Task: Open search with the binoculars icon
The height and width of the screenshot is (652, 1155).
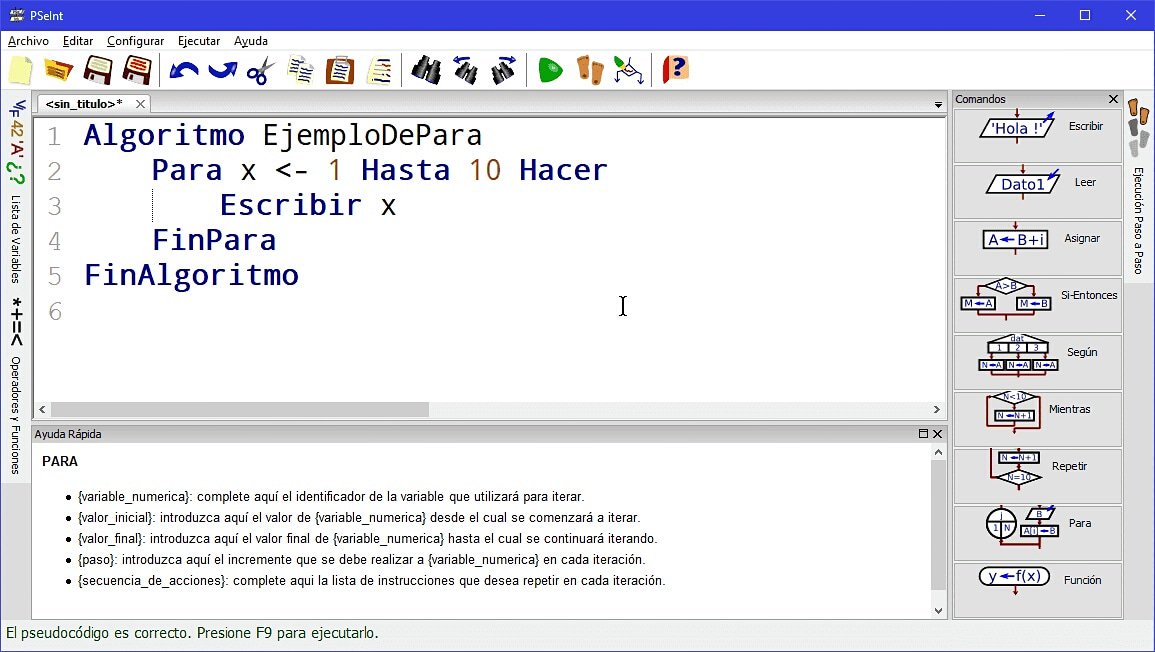Action: pyautogui.click(x=426, y=70)
